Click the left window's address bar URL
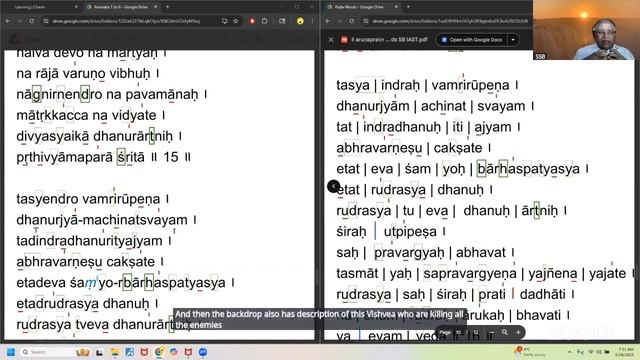Viewport: 640px width, 360px height. click(x=126, y=21)
